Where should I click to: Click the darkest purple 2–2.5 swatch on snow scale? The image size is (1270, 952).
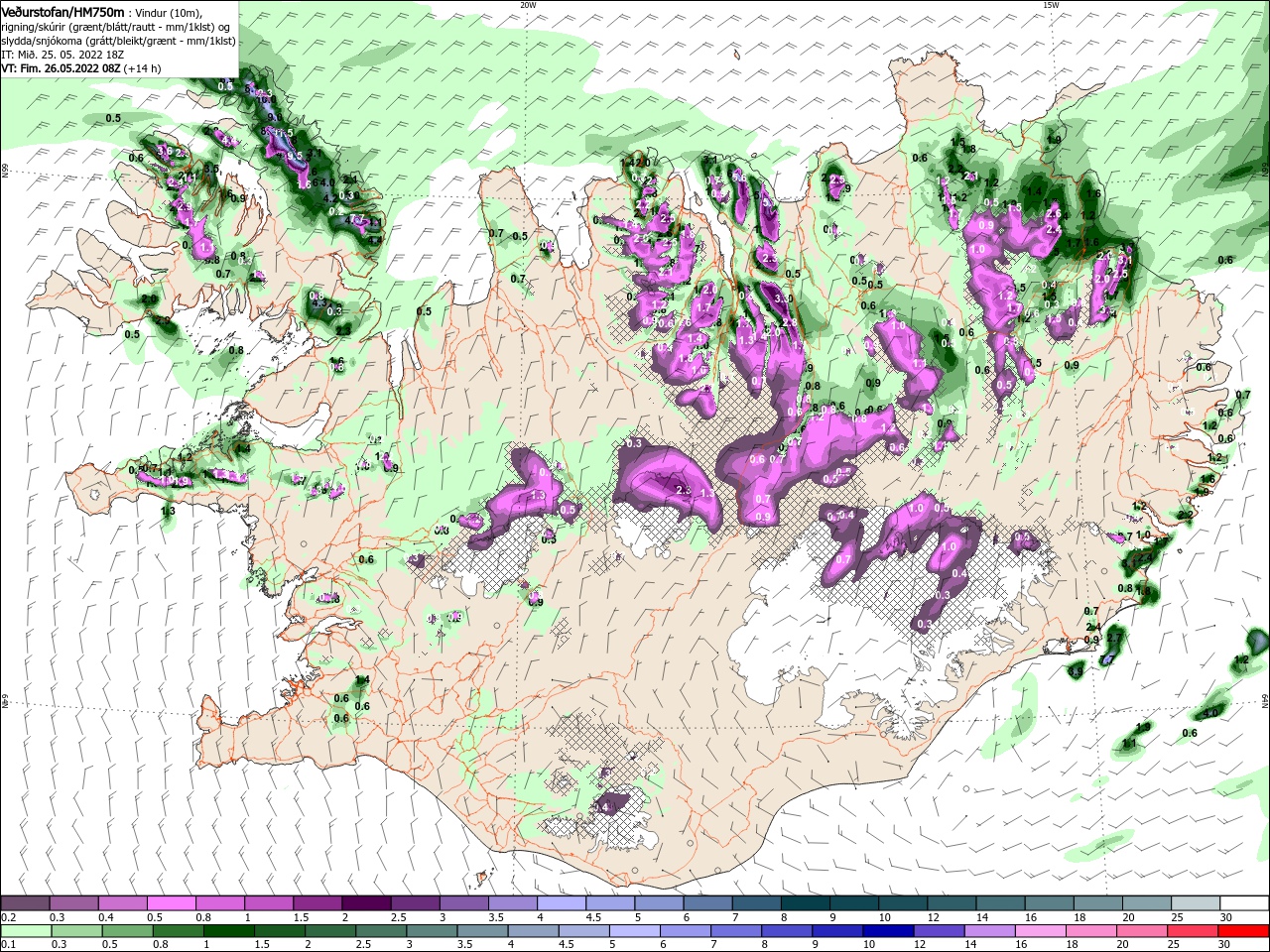[366, 903]
